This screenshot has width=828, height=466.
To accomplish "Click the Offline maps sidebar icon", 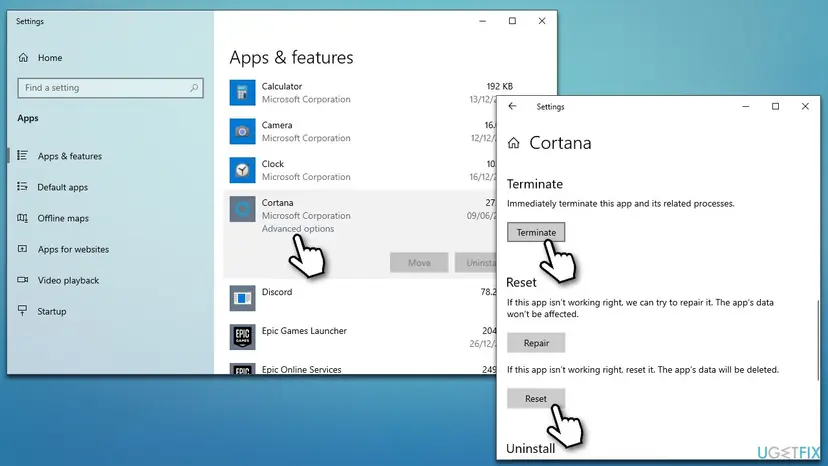I will pos(22,218).
